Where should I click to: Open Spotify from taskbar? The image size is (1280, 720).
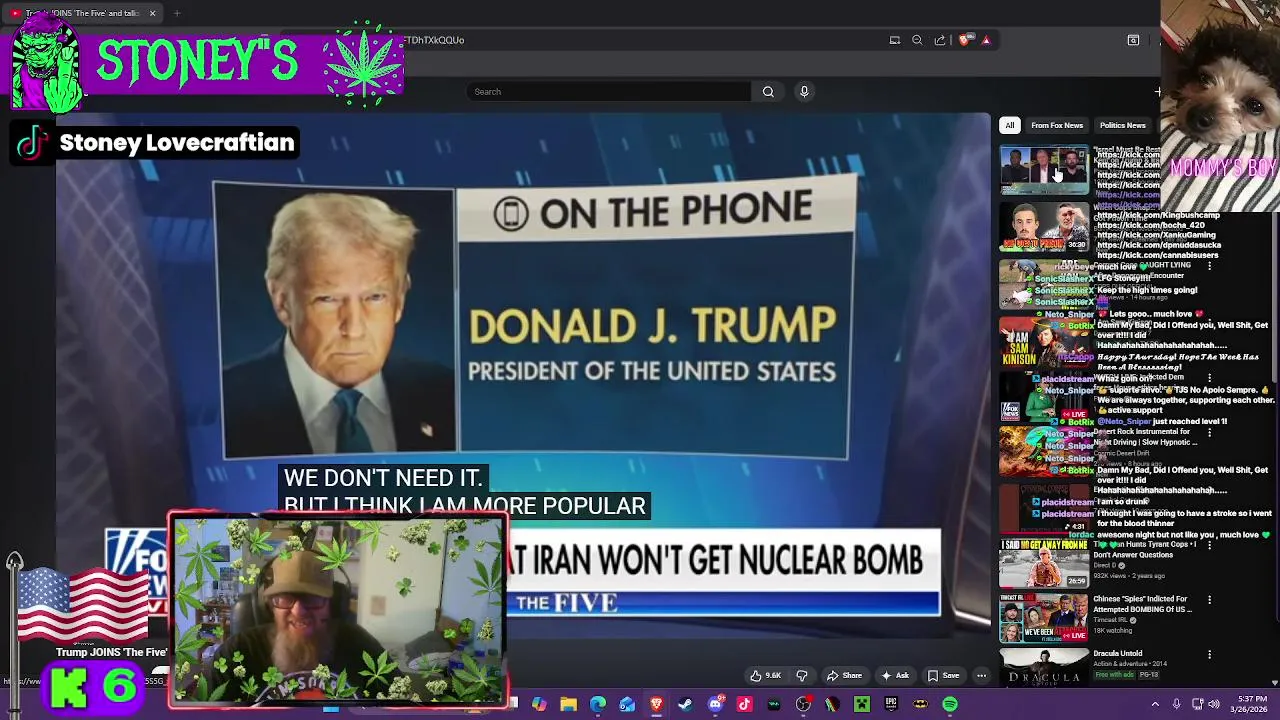click(x=950, y=704)
